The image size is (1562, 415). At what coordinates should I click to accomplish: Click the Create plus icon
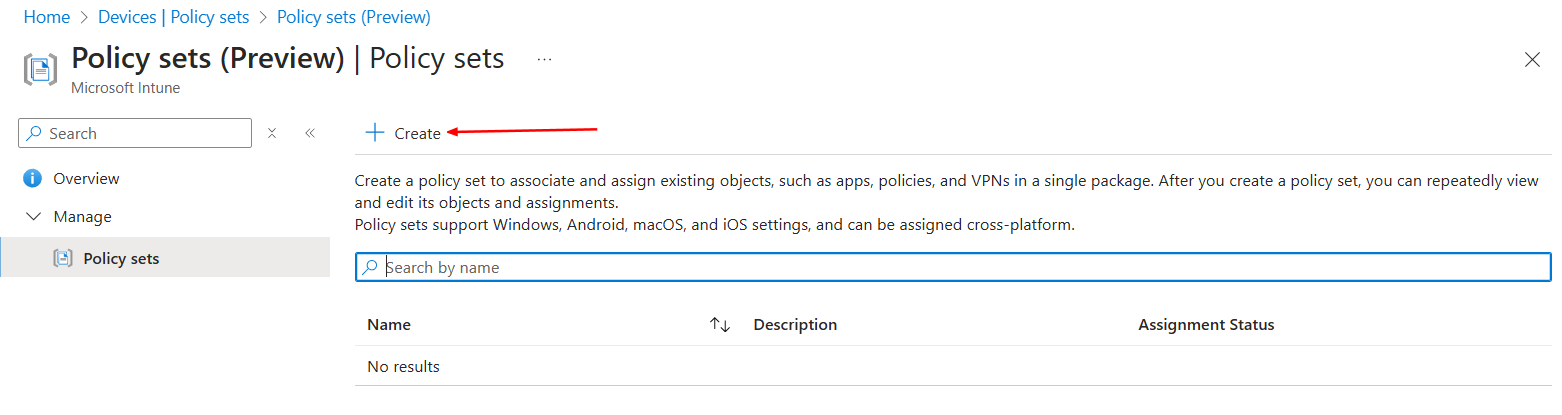tap(375, 133)
